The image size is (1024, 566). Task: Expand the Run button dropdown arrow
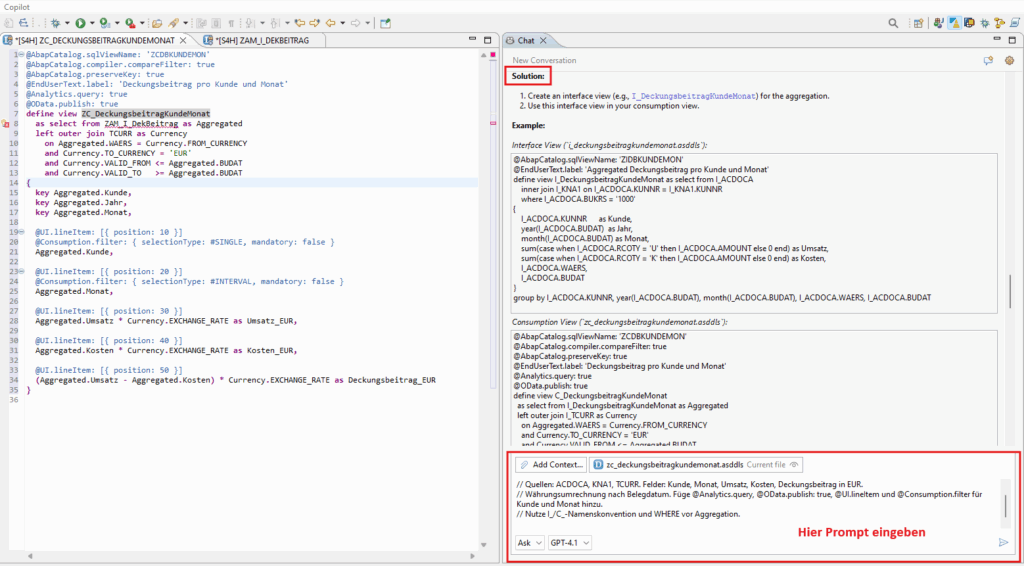pyautogui.click(x=91, y=22)
